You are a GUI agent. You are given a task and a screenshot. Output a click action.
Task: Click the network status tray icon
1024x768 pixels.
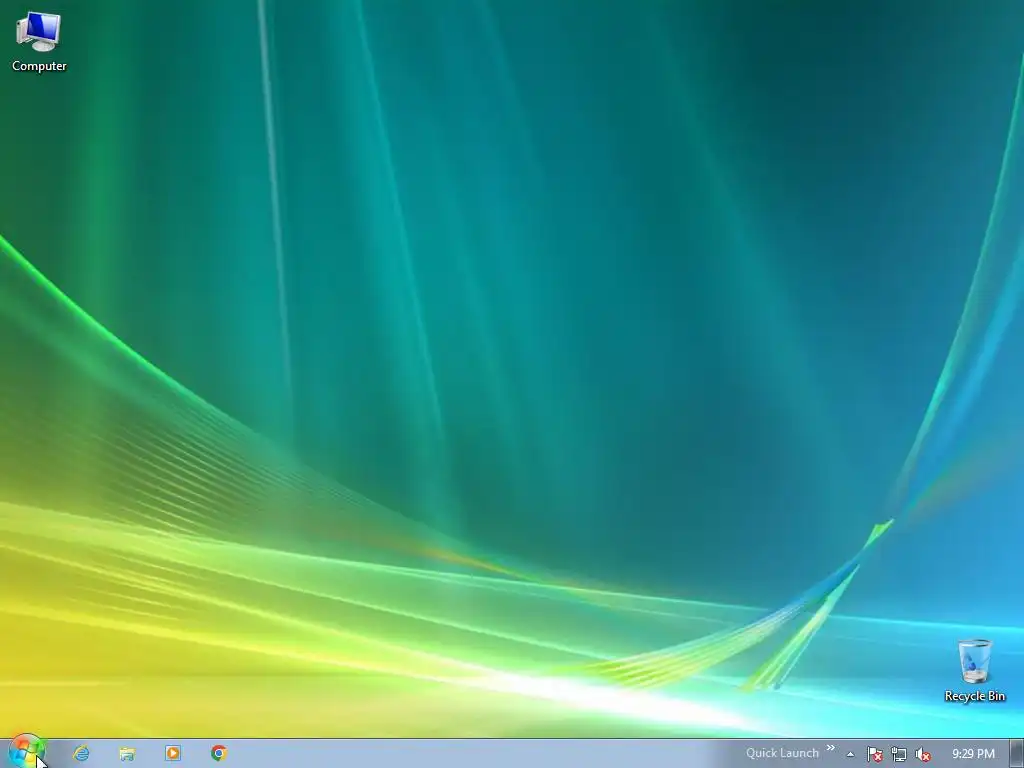click(899, 754)
